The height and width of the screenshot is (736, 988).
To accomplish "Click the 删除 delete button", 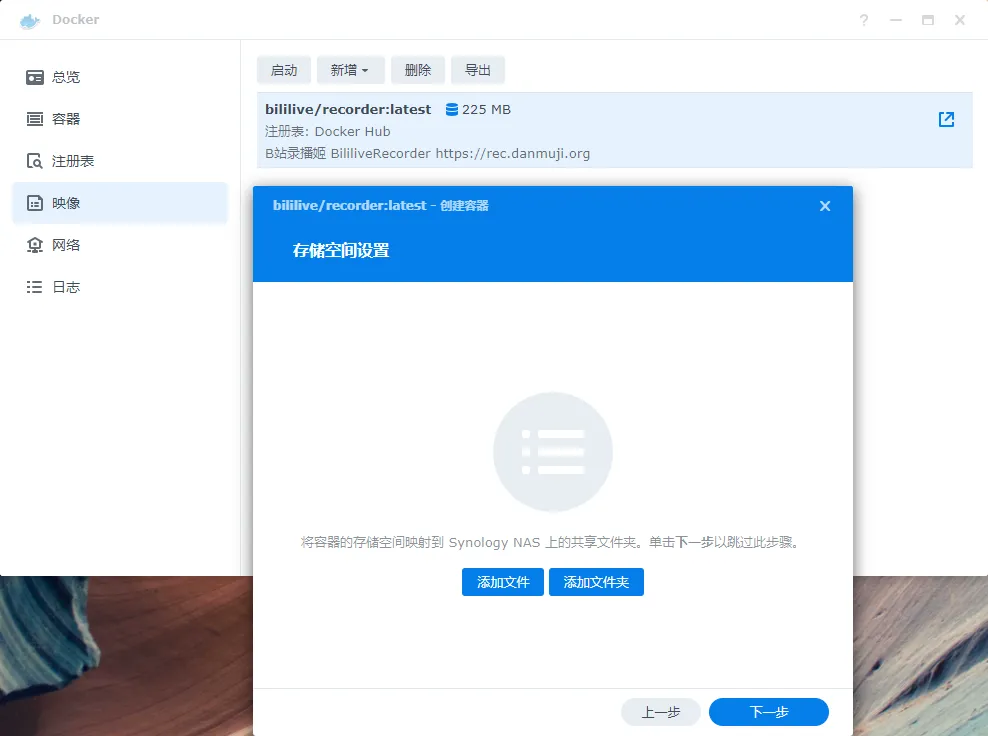I will pos(418,70).
